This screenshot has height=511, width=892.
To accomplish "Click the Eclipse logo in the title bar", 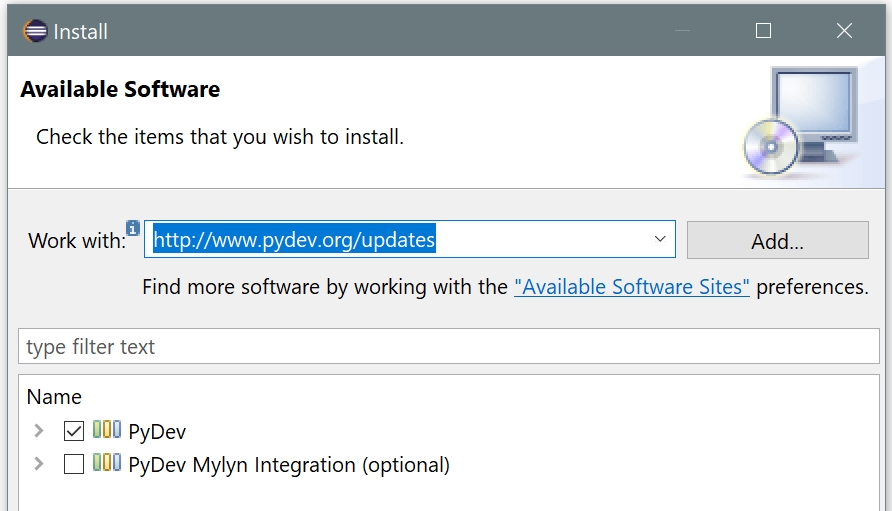I will tap(35, 31).
